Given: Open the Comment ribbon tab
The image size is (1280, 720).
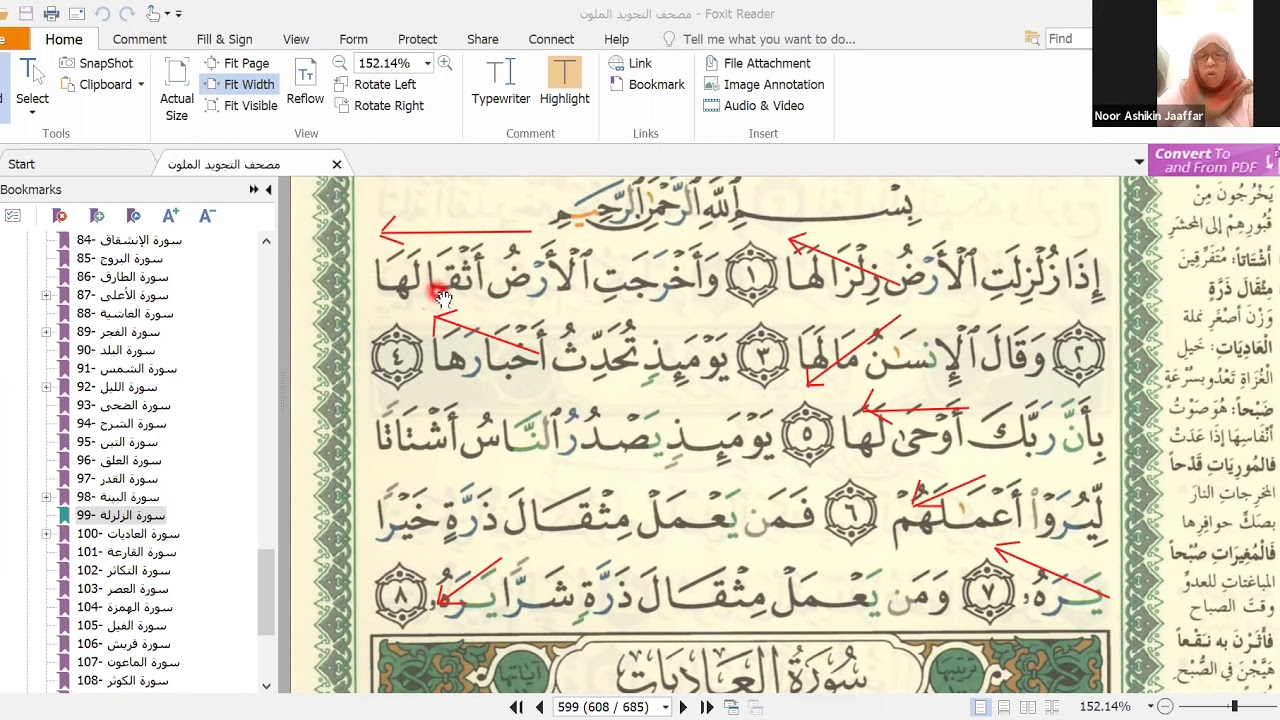Looking at the screenshot, I should pyautogui.click(x=139, y=39).
